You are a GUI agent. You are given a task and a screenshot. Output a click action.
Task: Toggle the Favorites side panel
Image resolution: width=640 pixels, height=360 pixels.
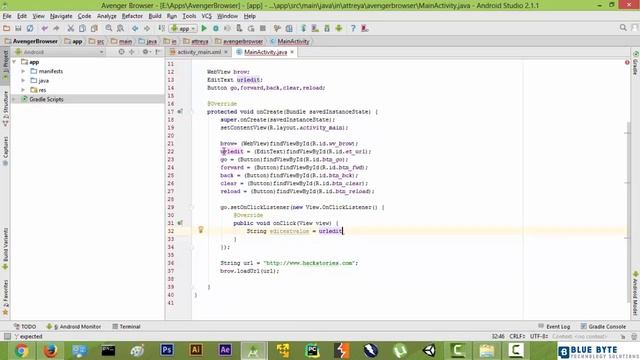(5, 298)
